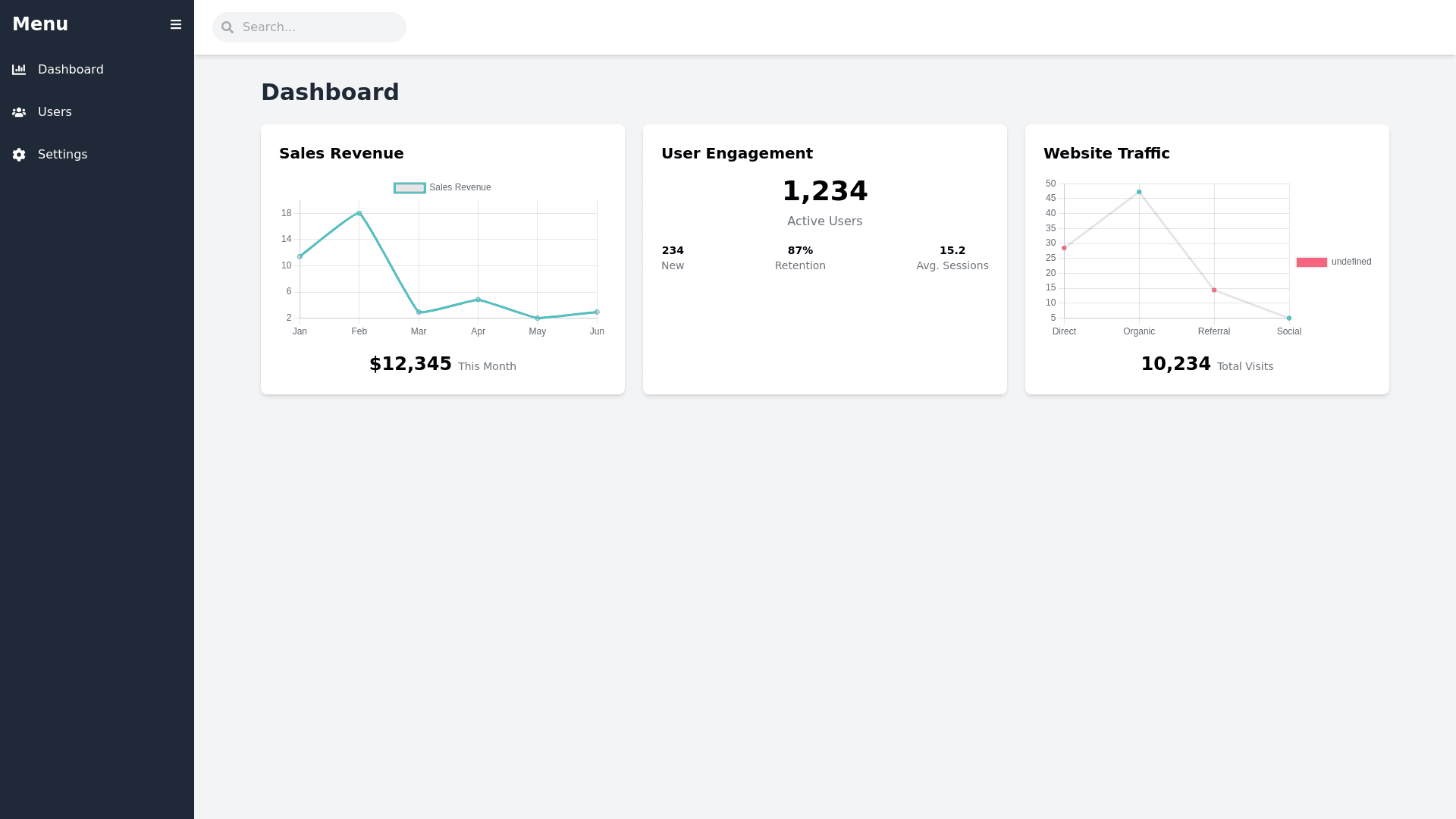Click the Feb peak data point
This screenshot has width=1456, height=819.
click(359, 213)
